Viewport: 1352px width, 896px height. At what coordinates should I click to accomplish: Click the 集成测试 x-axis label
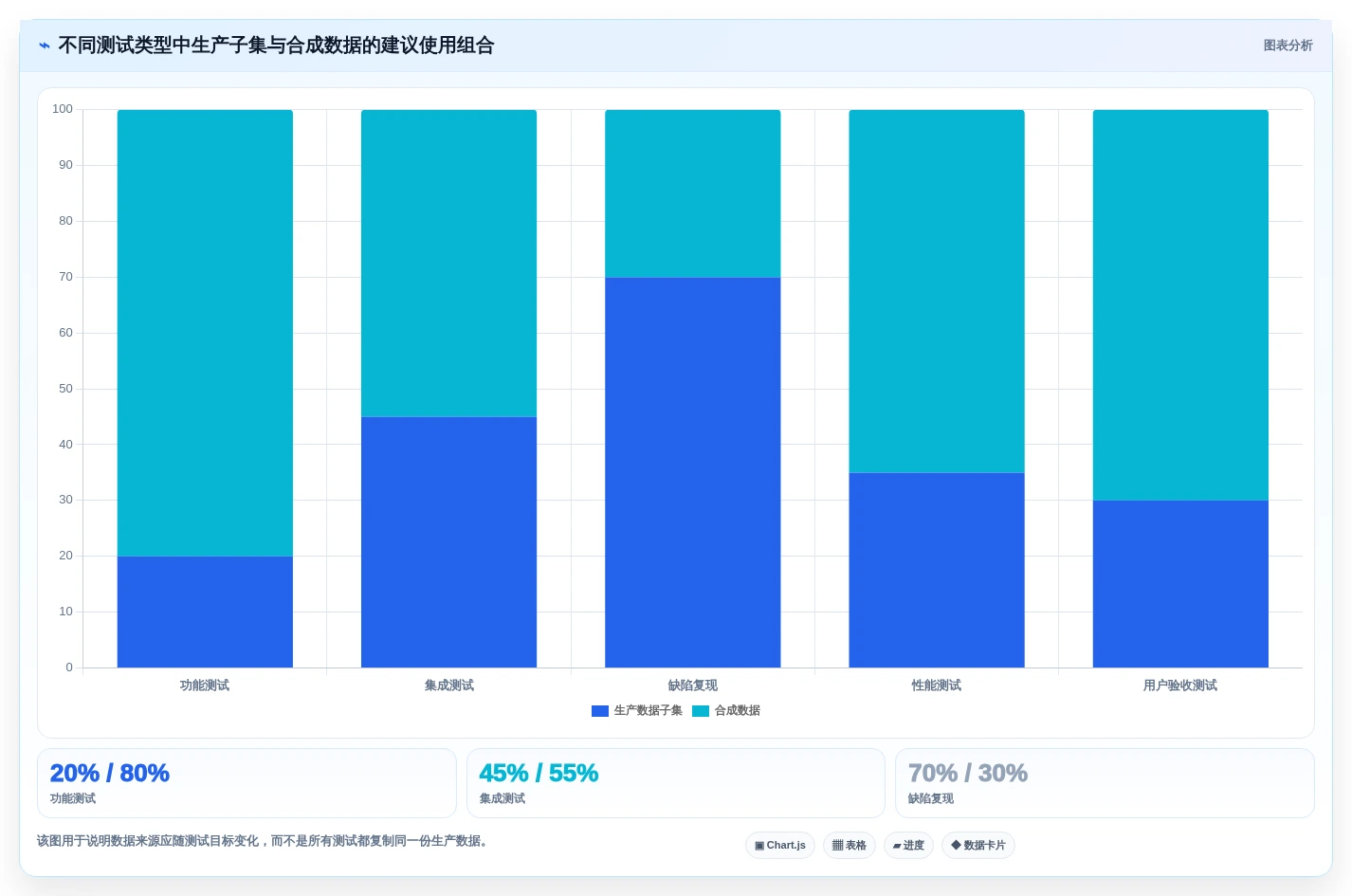(x=448, y=686)
